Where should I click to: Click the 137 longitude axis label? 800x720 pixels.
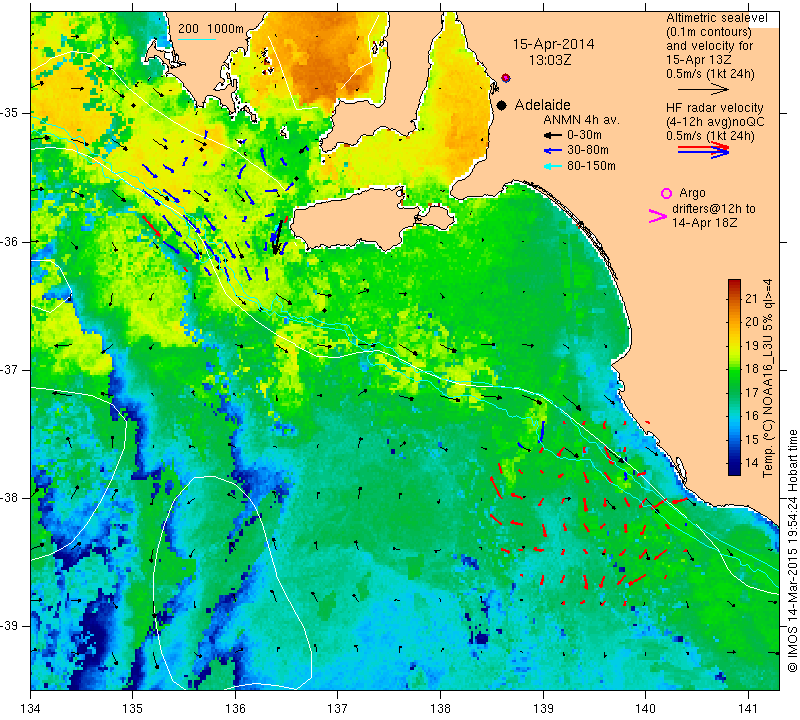pos(337,708)
